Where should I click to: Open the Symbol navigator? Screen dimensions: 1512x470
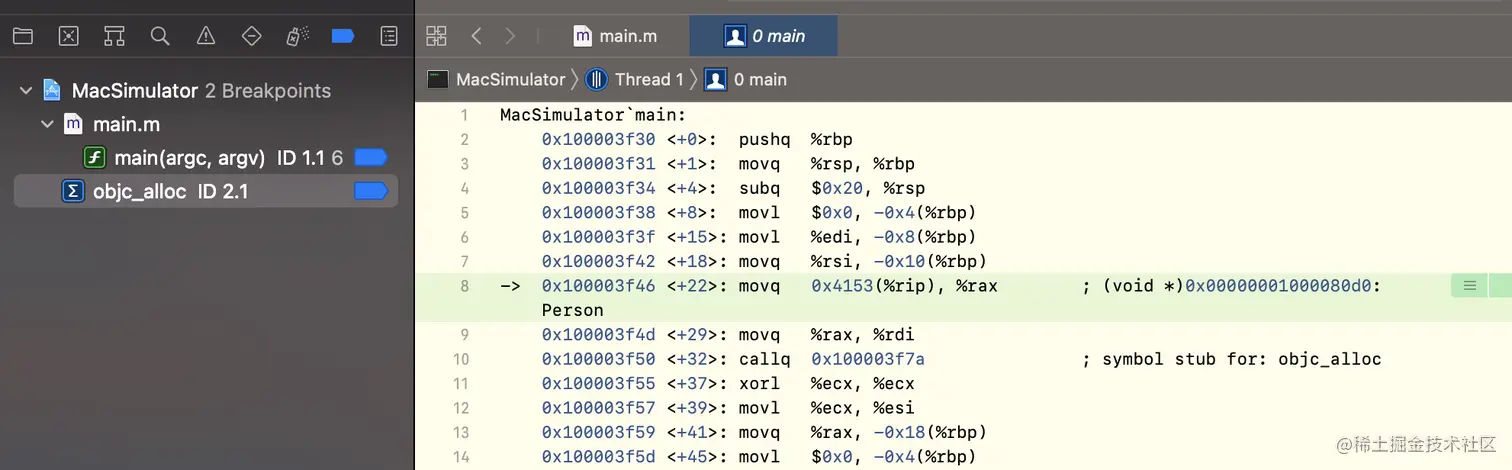pyautogui.click(x=114, y=36)
